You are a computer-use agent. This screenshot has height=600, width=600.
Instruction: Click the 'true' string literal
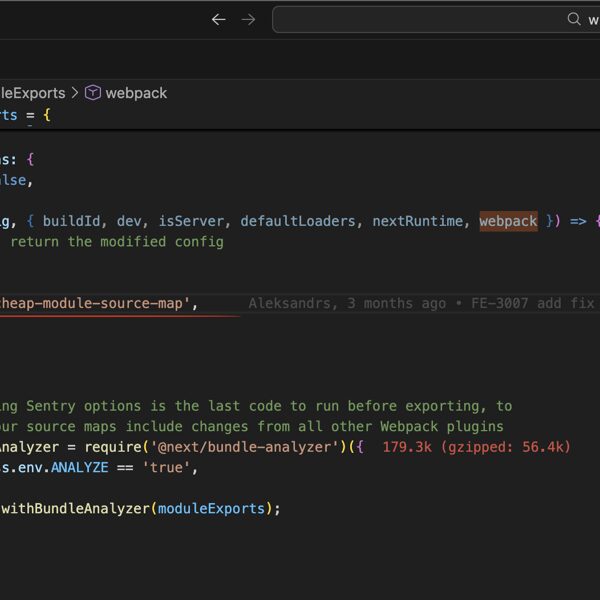[x=170, y=467]
